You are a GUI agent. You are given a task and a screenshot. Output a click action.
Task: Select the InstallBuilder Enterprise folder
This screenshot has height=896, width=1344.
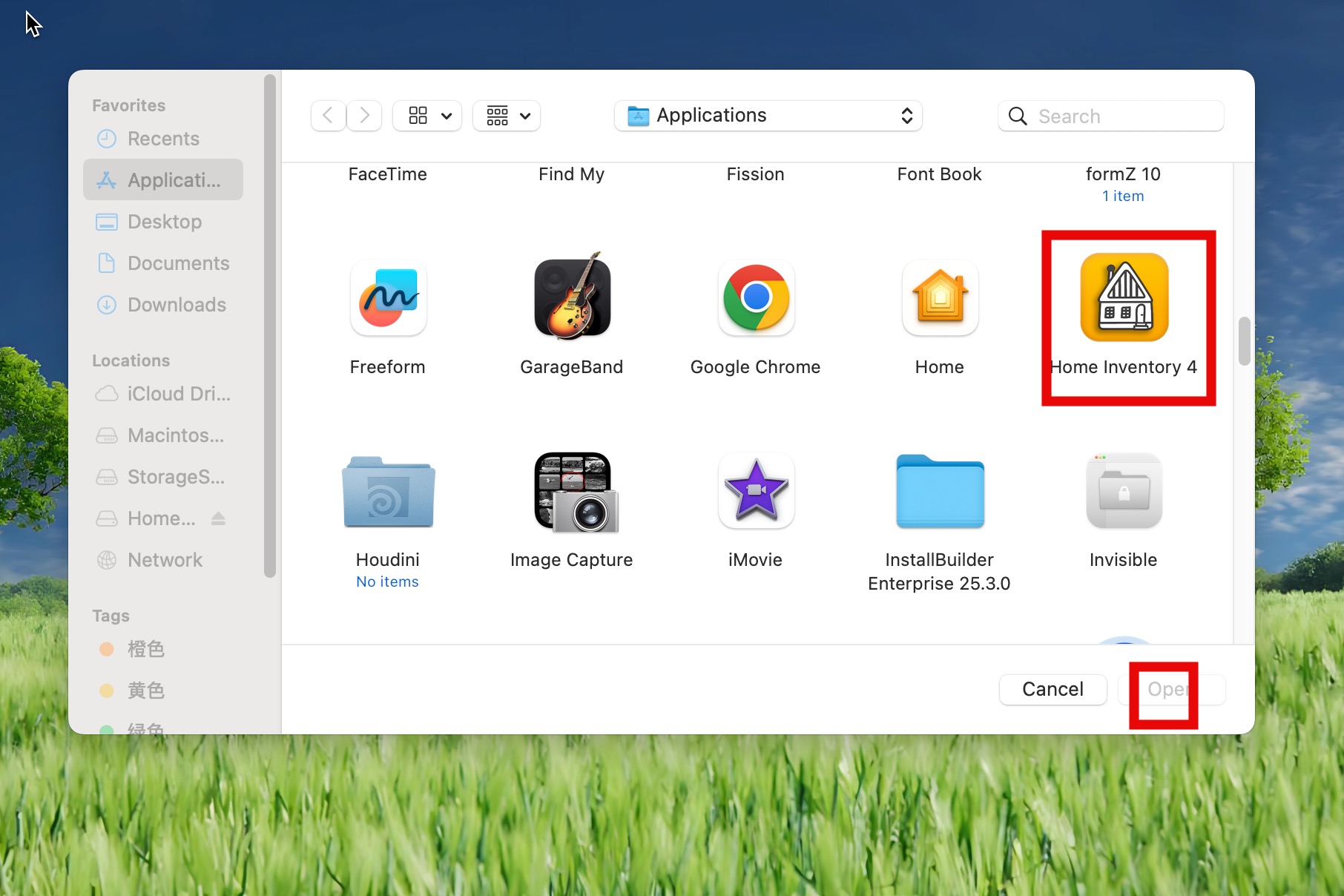coord(940,491)
